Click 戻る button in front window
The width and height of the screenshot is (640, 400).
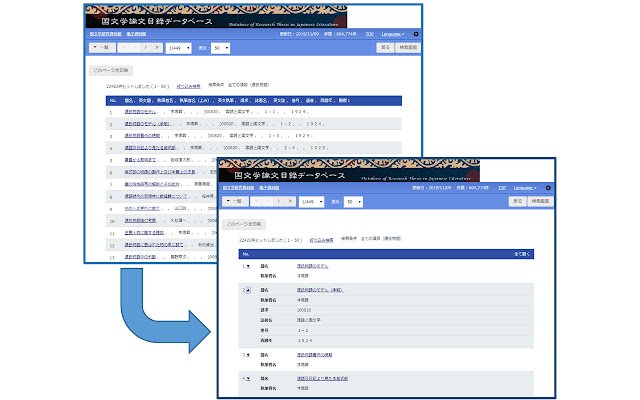point(518,201)
